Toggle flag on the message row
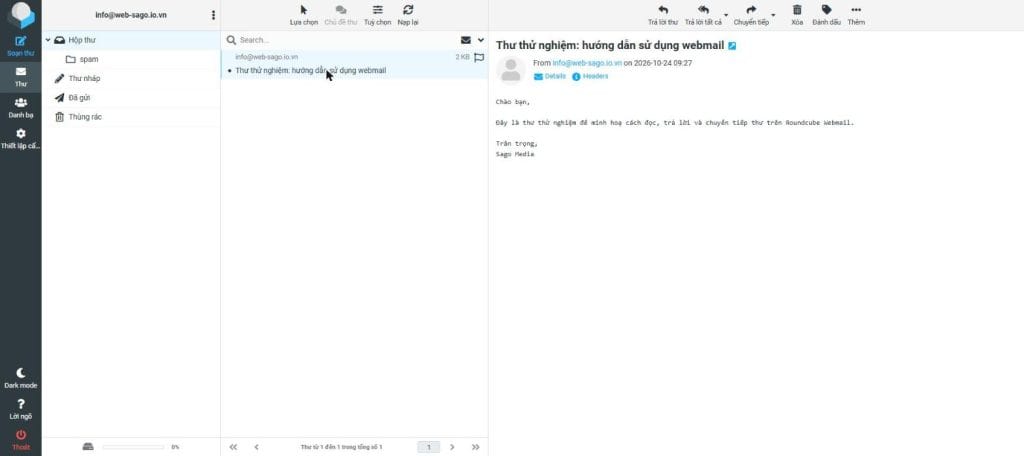The width and height of the screenshot is (1024, 456). pyautogui.click(x=479, y=57)
